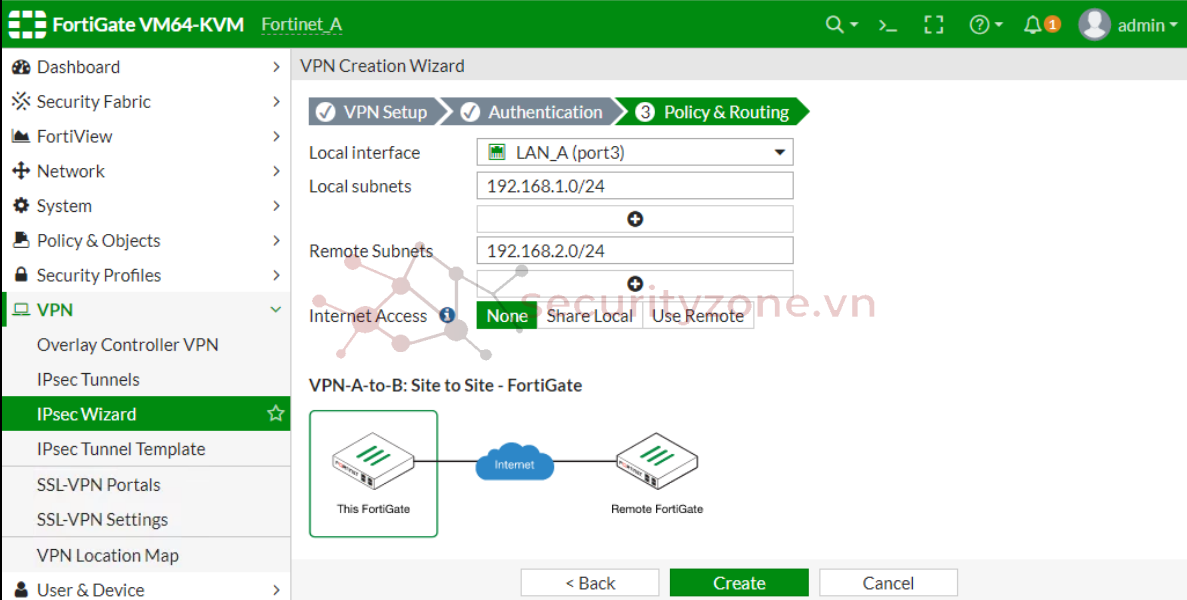Click the Dashboard gauge icon
Screen dimensions: 1187x600
pos(21,67)
